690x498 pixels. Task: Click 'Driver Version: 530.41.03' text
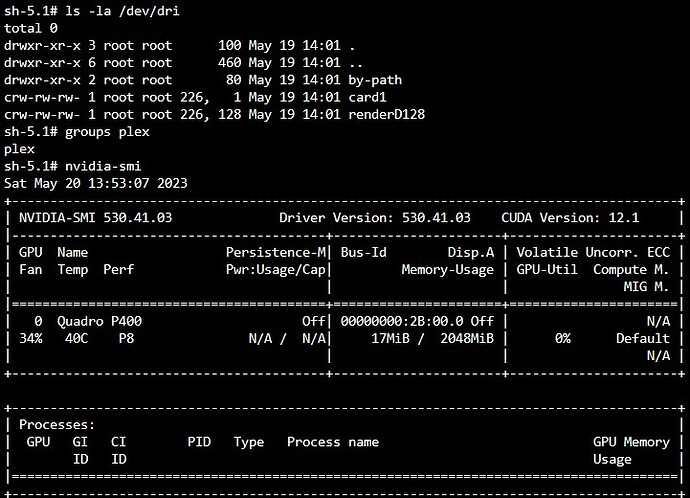[x=375, y=218]
